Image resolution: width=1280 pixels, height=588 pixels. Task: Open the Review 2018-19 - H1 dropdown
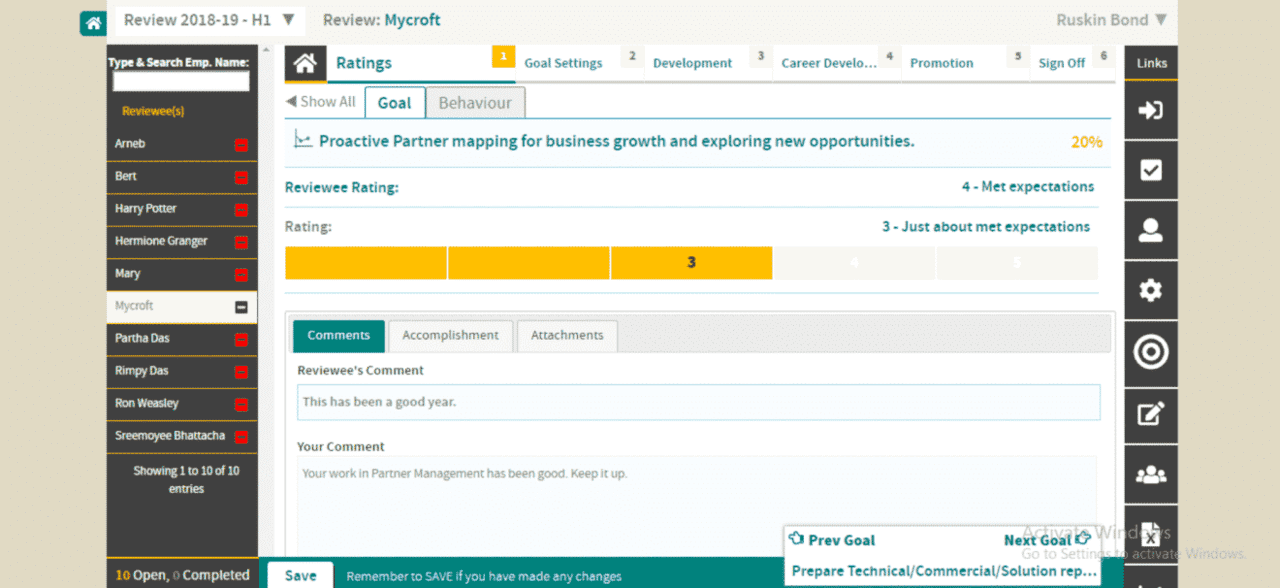click(x=208, y=20)
